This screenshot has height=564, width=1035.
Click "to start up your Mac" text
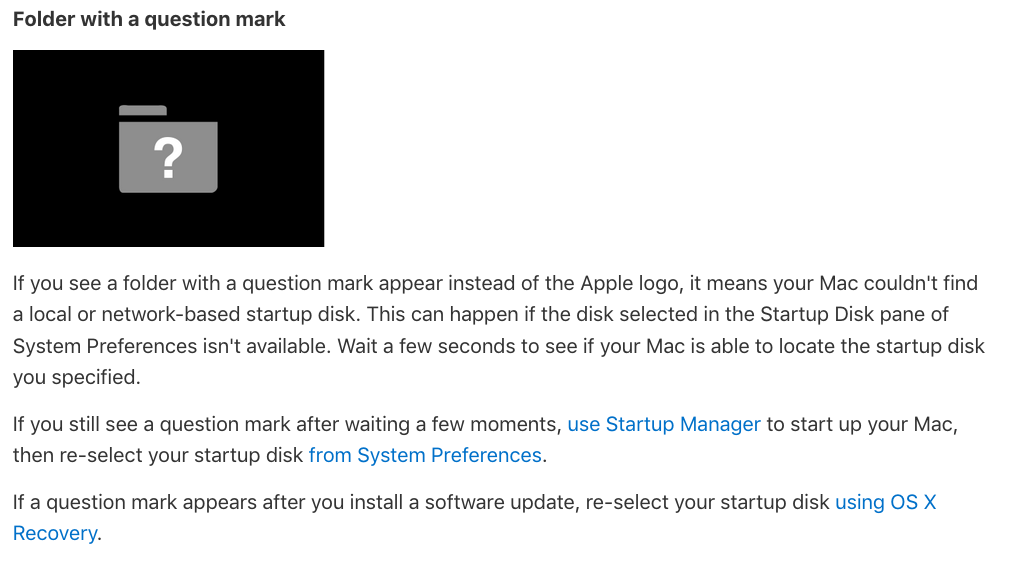coord(860,424)
